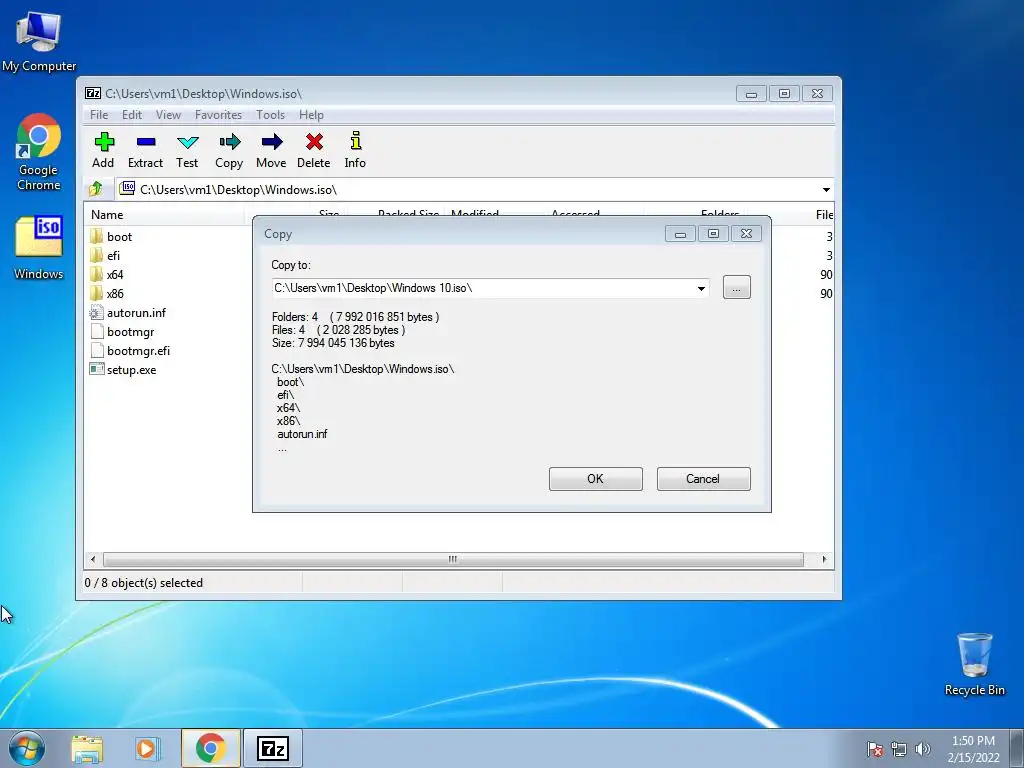Click the Extract toolbar icon

[146, 142]
